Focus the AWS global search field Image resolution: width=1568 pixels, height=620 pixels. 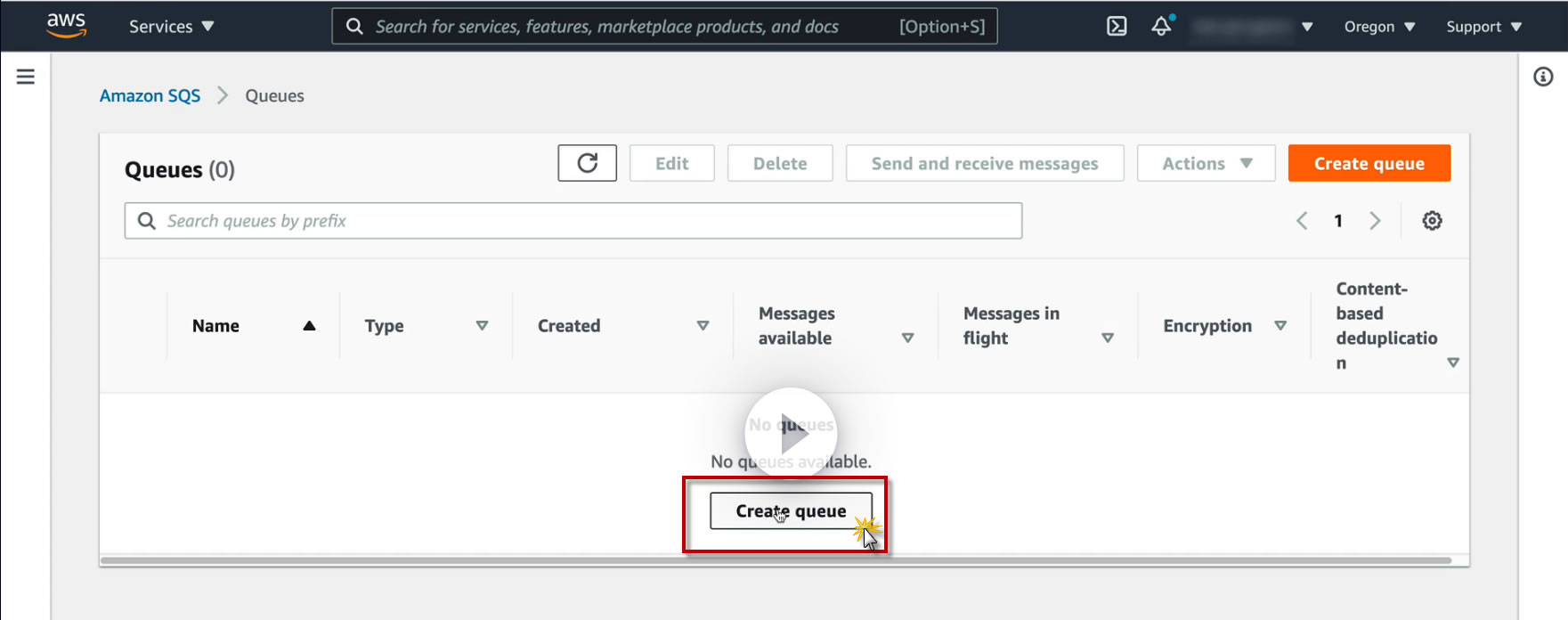coord(664,27)
